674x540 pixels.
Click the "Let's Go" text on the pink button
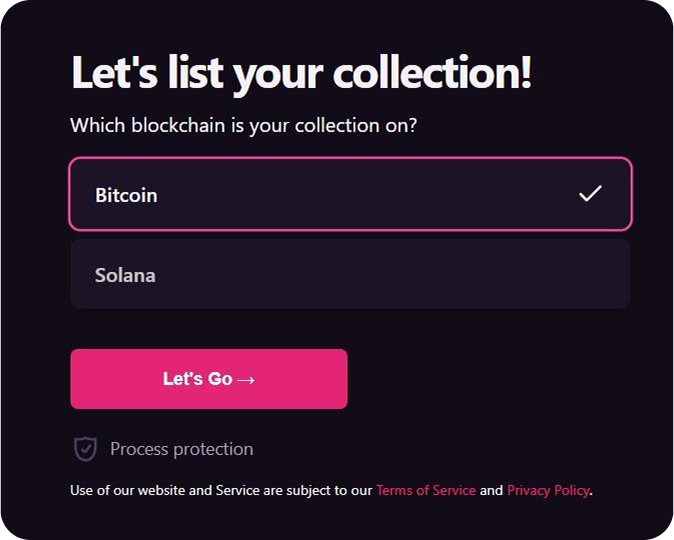pyautogui.click(x=197, y=379)
